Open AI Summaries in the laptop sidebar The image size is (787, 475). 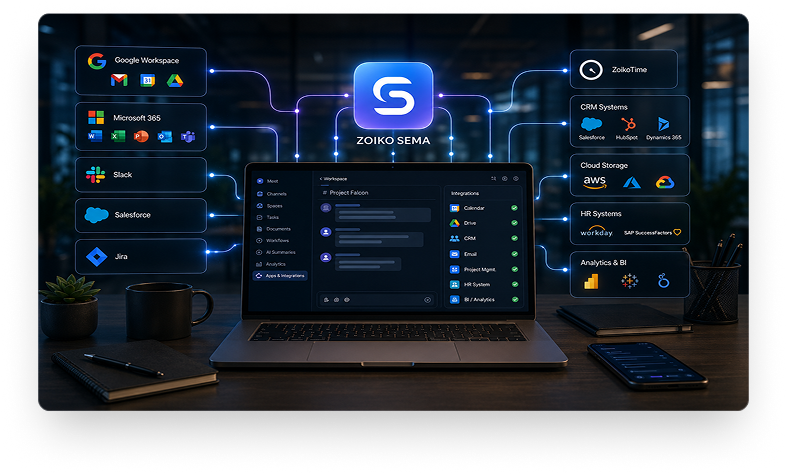coord(276,253)
